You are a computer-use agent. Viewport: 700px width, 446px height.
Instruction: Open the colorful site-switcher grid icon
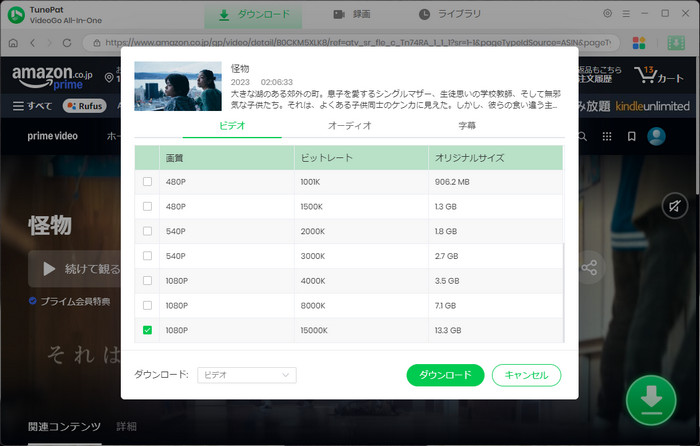[639, 43]
